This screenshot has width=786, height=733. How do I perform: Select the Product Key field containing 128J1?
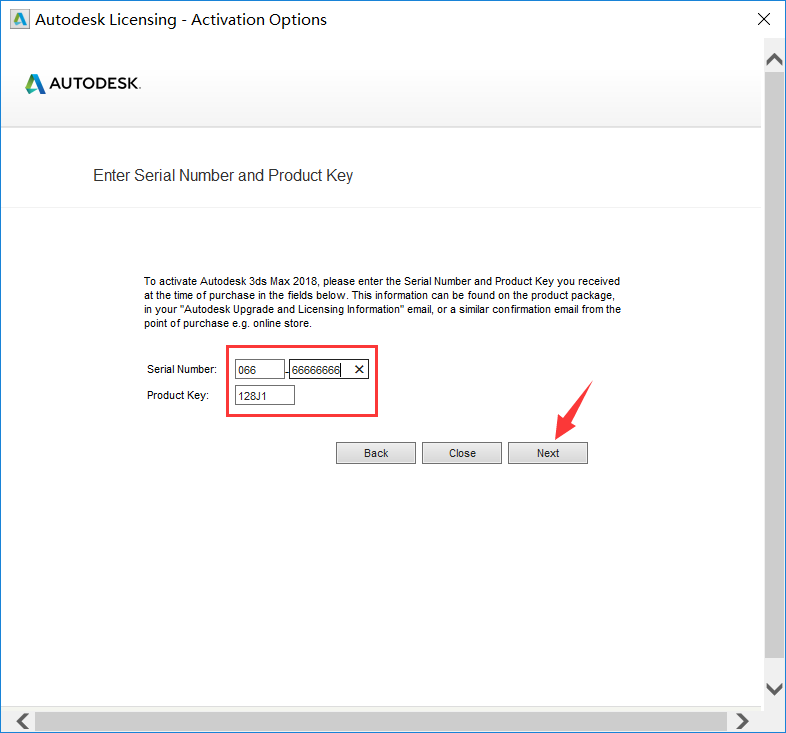(x=264, y=396)
